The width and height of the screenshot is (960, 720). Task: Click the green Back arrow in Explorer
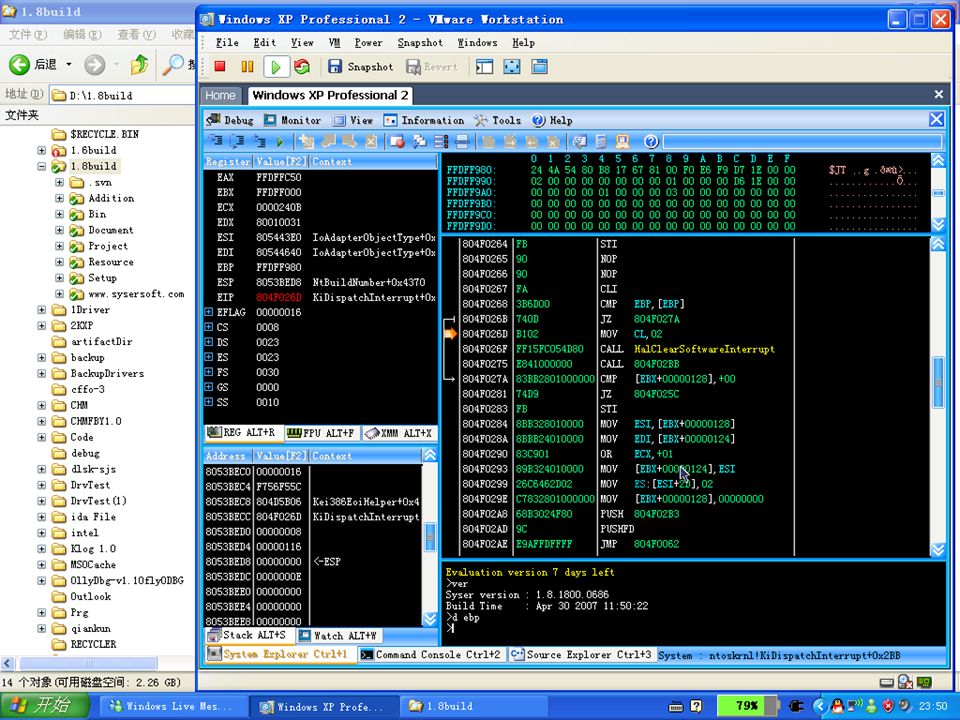click(20, 64)
